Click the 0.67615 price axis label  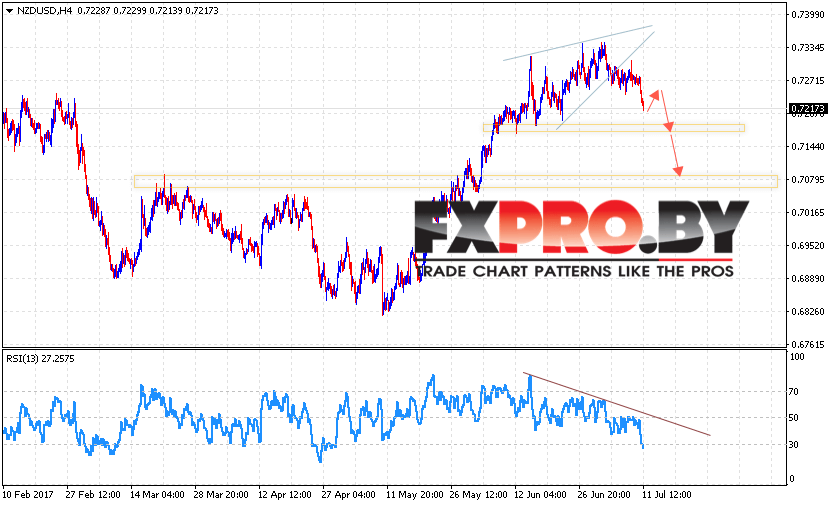pyautogui.click(x=806, y=344)
